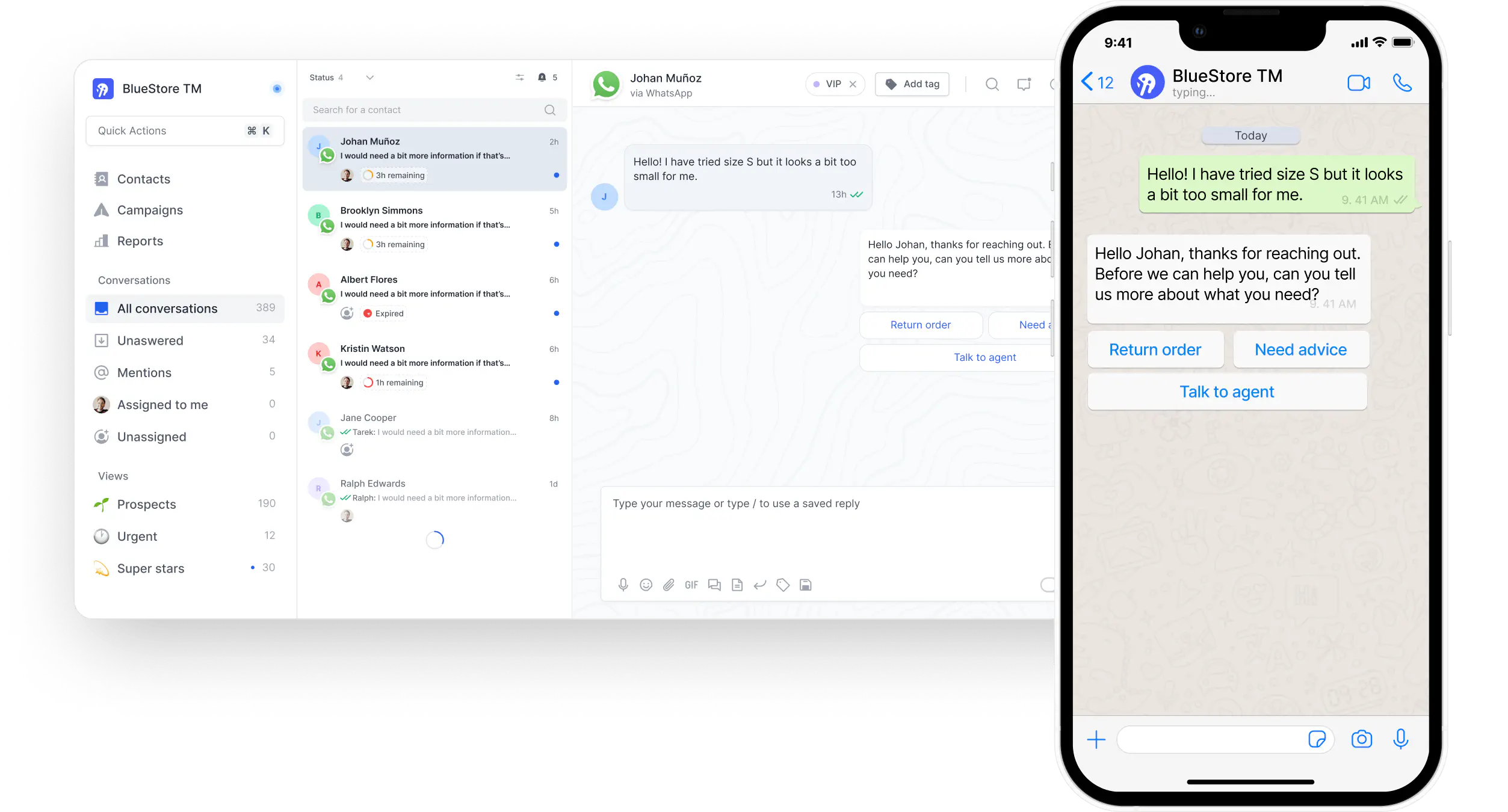Select the audio/microphone icon in toolbar
Screen dimensions: 1508x812
[621, 584]
